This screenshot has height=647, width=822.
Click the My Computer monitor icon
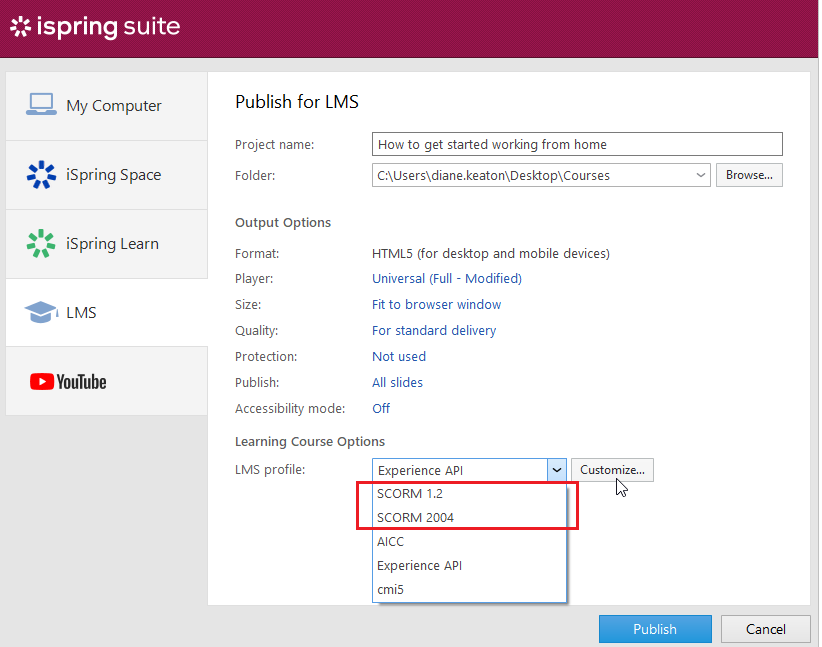41,105
